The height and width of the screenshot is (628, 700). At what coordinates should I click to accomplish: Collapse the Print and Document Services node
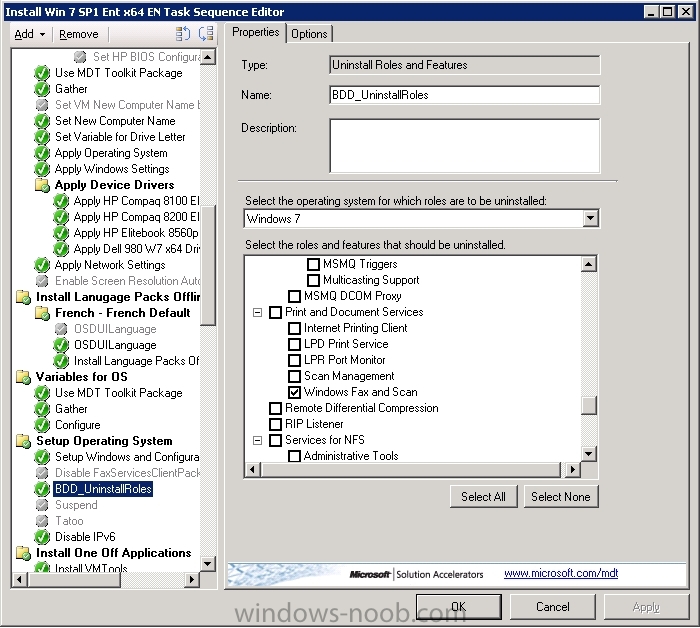click(257, 312)
